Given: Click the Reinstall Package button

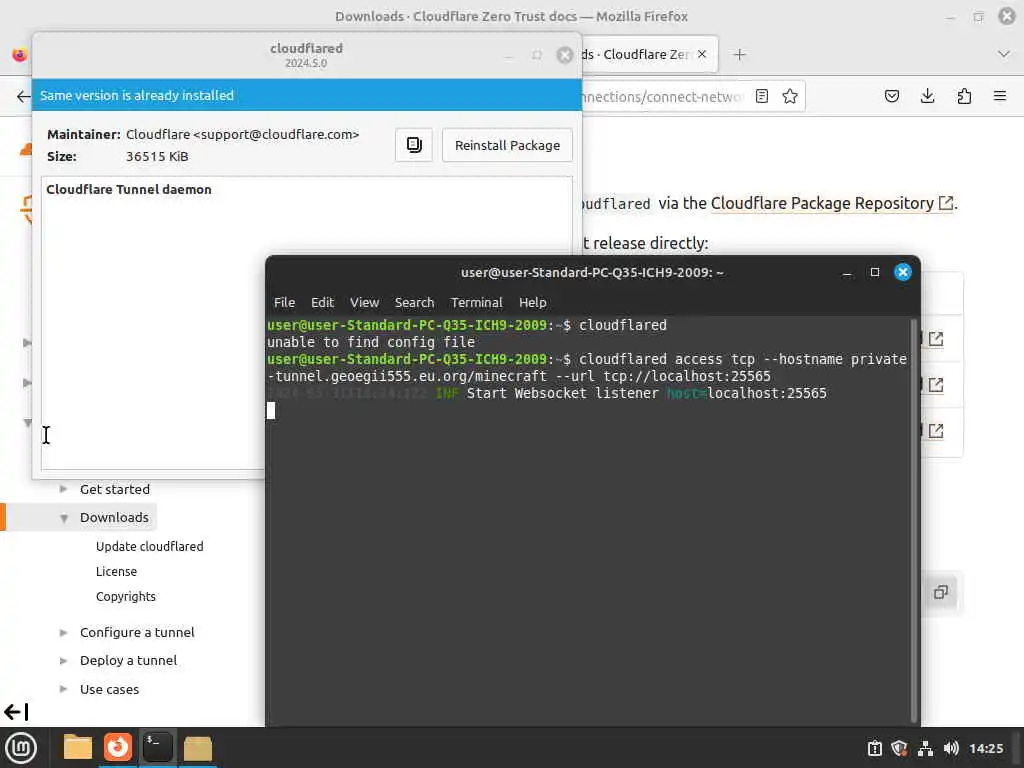Looking at the screenshot, I should pos(507,145).
